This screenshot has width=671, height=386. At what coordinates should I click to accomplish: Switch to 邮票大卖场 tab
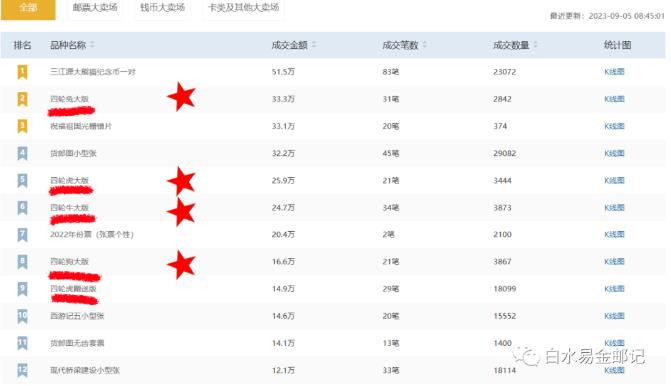click(x=95, y=7)
